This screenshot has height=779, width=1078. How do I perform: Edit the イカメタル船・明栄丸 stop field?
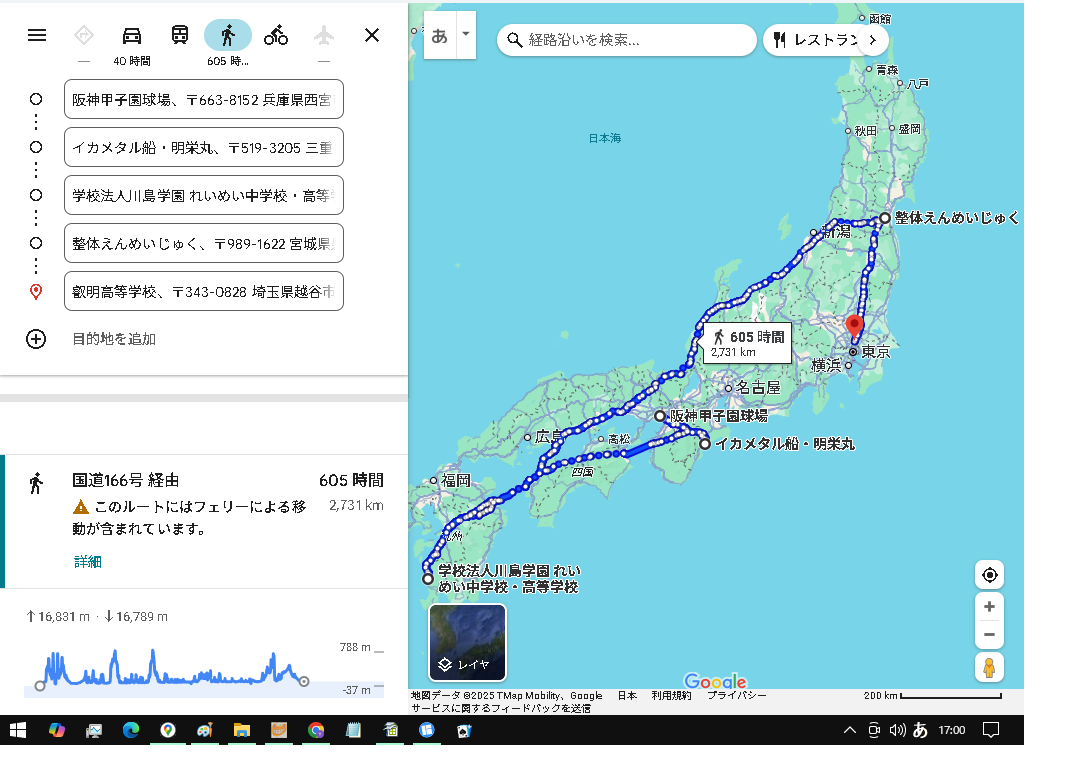point(204,147)
